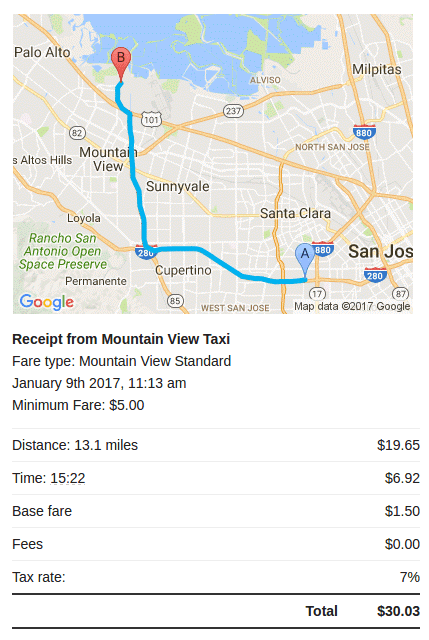Viewport: 429px width, 640px height.
Task: Click the Receipt from Mountain View Taxi heading
Action: point(121,339)
